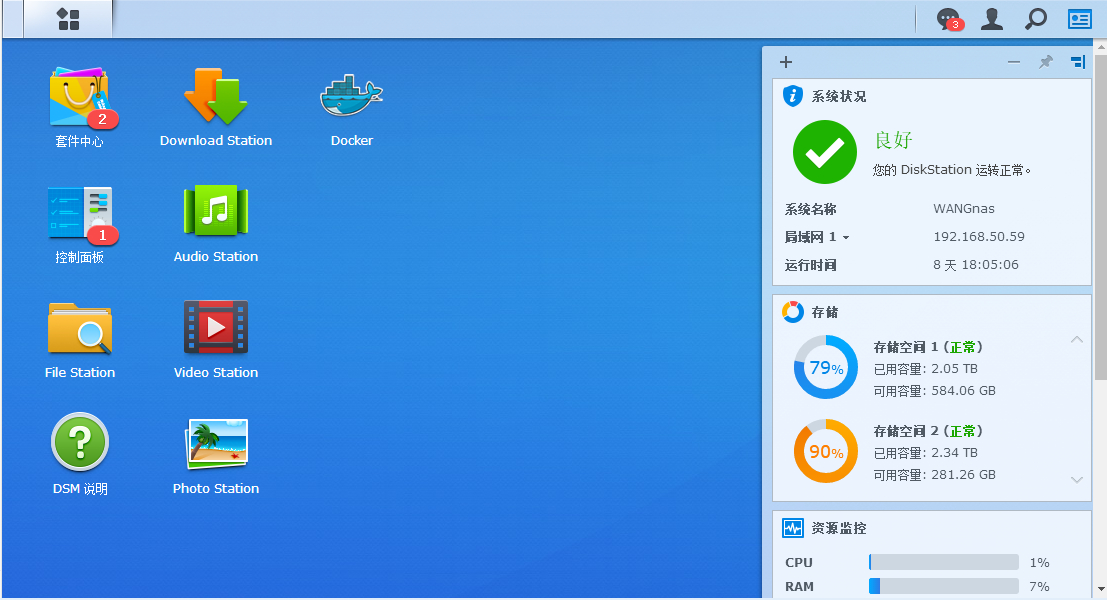Image resolution: width=1107 pixels, height=600 pixels.
Task: Click the Resource Monitor (资源监控) icon
Action: coord(793,527)
